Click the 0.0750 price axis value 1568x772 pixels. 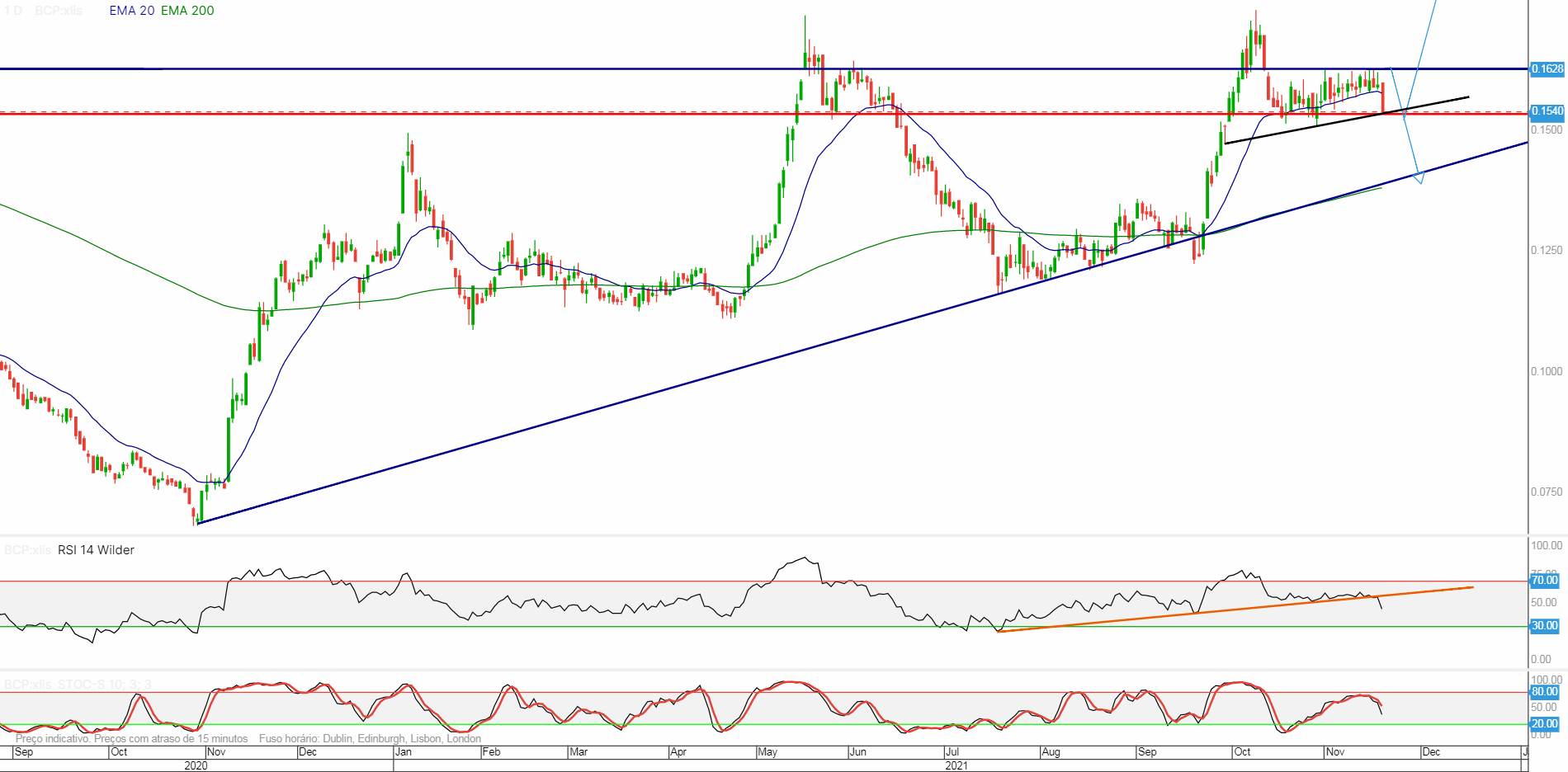point(1547,492)
